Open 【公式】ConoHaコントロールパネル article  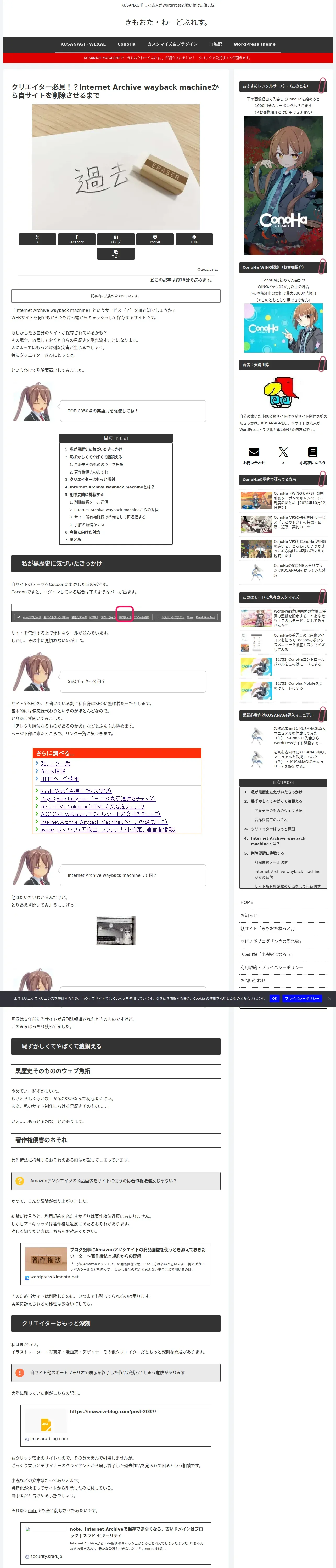[283, 666]
